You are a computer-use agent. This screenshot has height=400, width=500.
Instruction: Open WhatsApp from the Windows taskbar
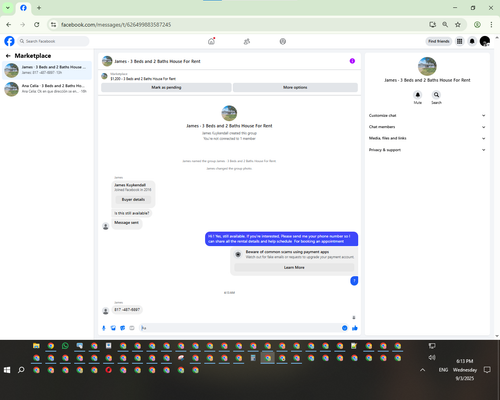pyautogui.click(x=65, y=346)
